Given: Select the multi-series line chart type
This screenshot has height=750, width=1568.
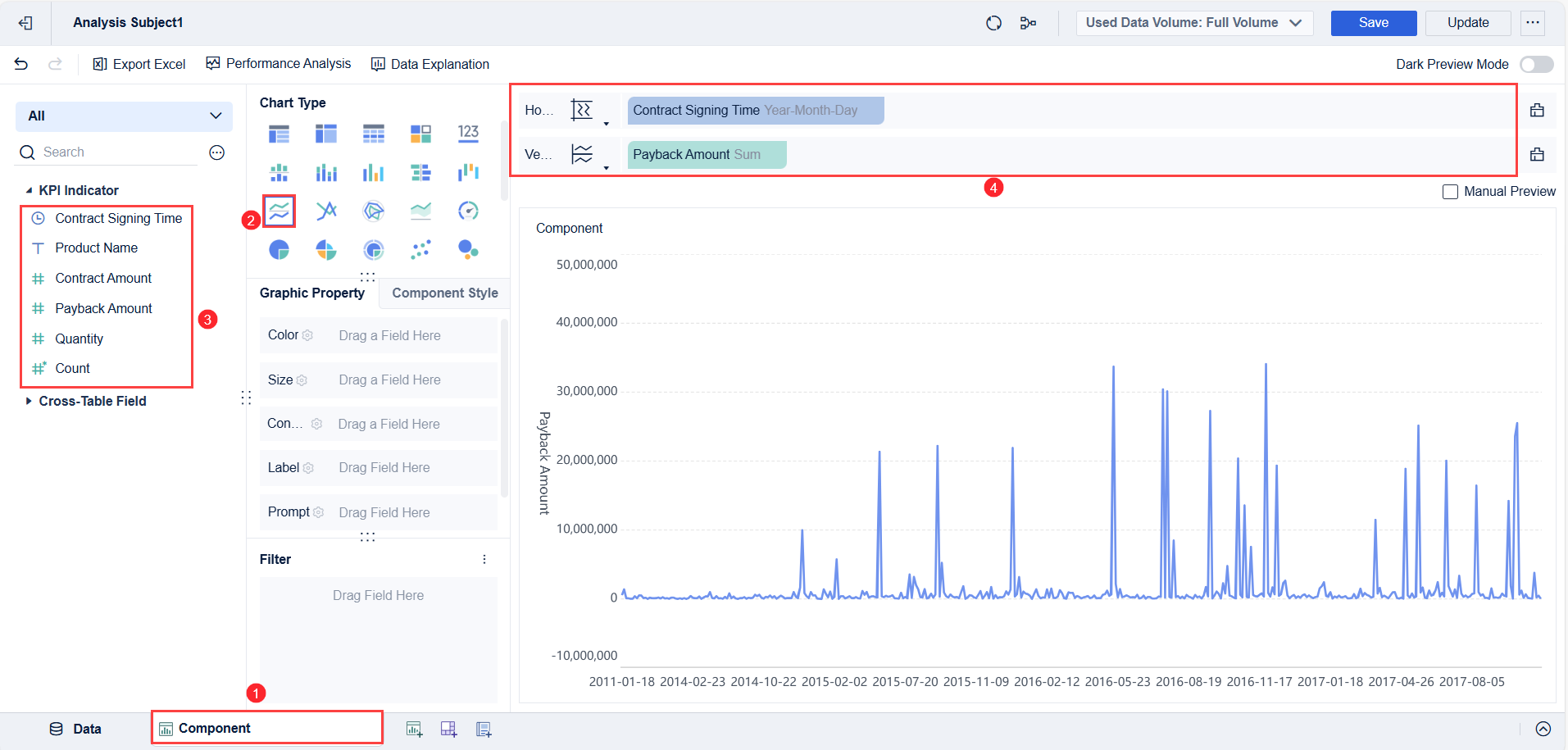Looking at the screenshot, I should pyautogui.click(x=326, y=211).
